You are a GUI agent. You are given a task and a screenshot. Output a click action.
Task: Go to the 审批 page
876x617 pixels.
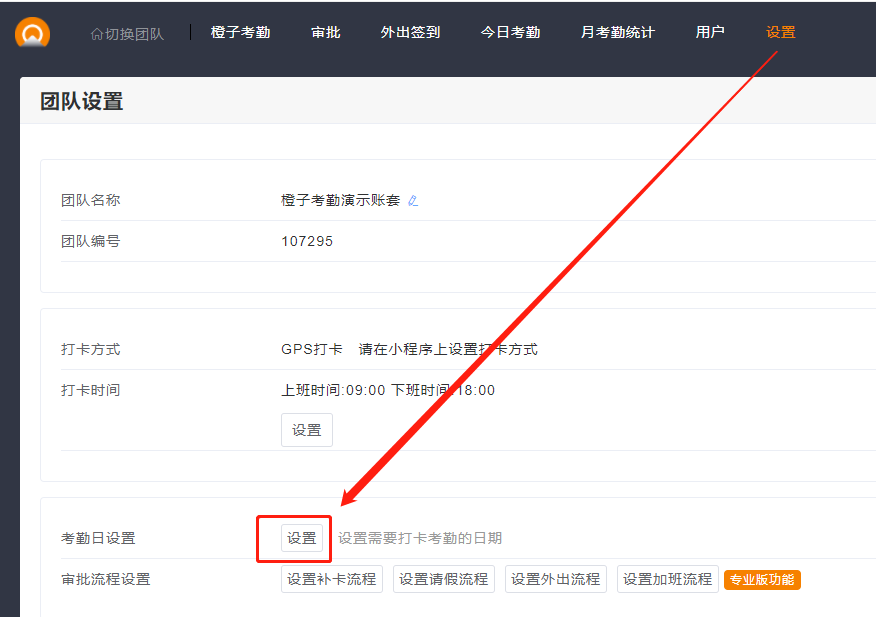pyautogui.click(x=326, y=32)
